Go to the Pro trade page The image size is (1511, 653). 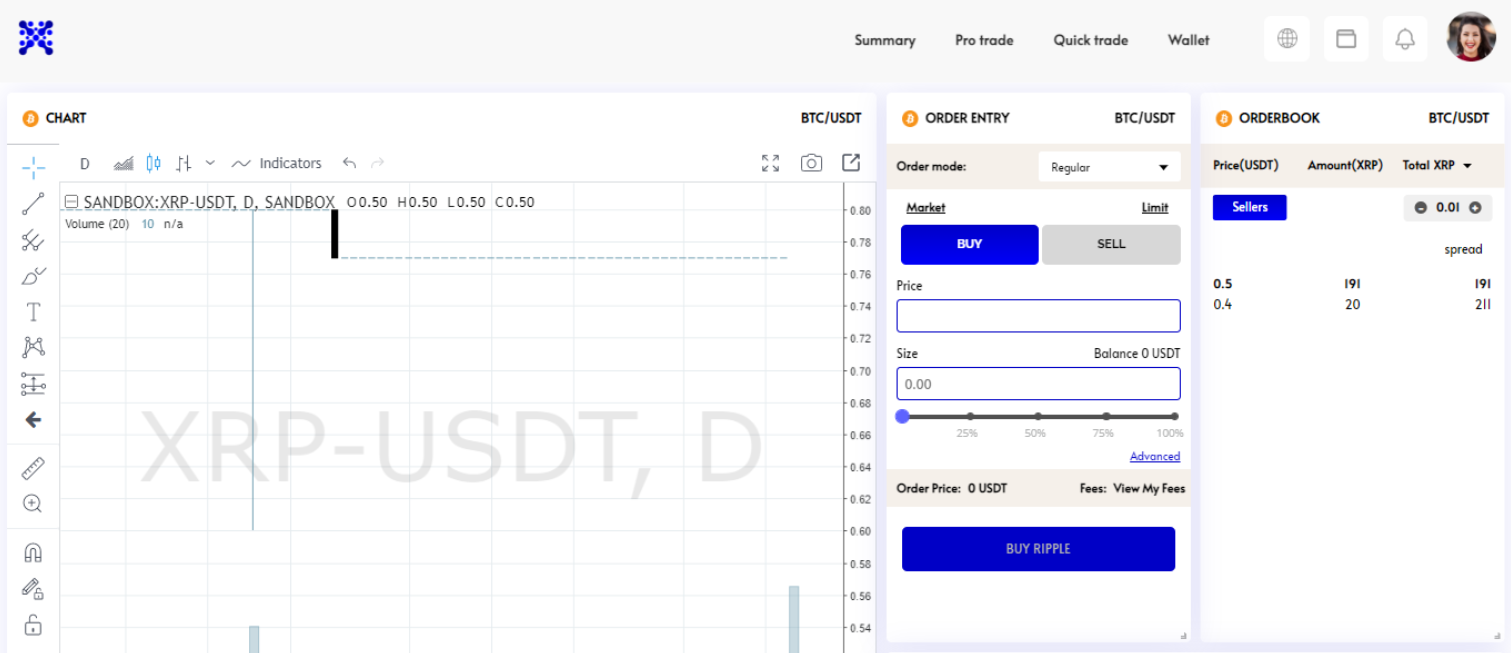984,40
